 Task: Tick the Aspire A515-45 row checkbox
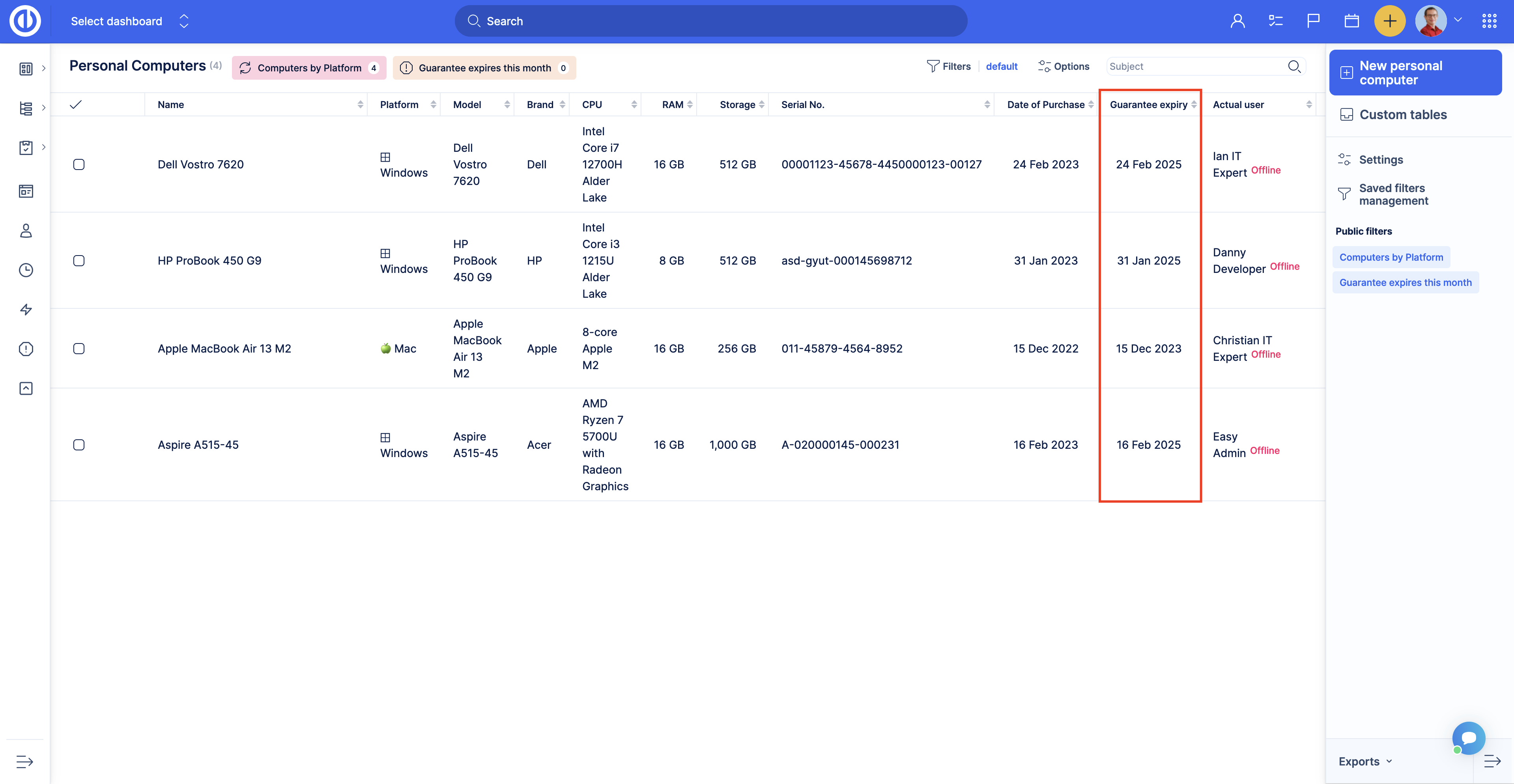79,445
